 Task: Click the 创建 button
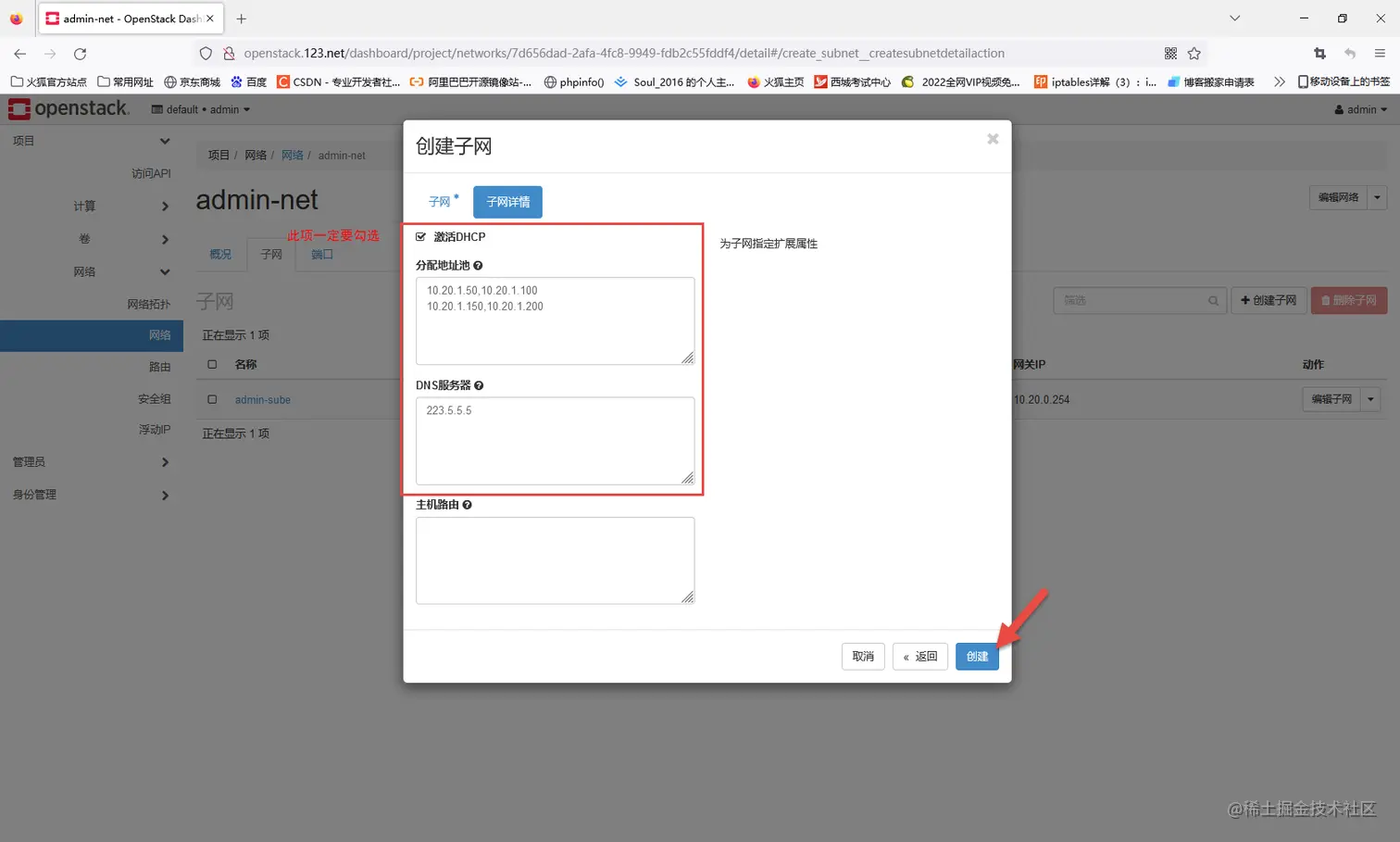[x=977, y=656]
